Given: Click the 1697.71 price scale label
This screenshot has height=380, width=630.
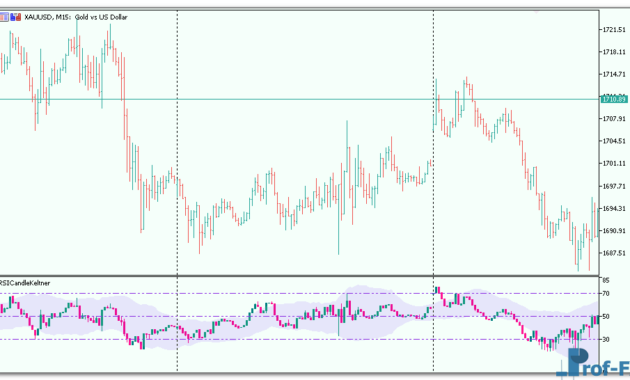Looking at the screenshot, I should pyautogui.click(x=614, y=186).
